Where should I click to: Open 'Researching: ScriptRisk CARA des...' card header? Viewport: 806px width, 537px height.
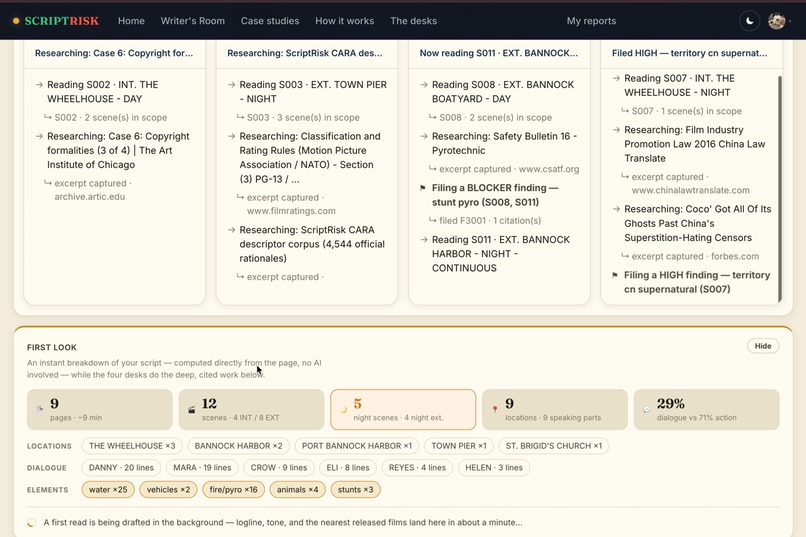306,53
